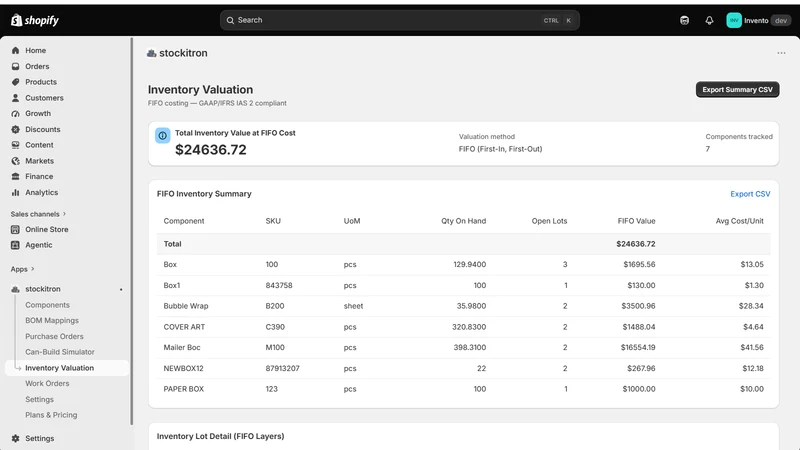The width and height of the screenshot is (800, 450).
Task: Open BOM Mappings in the sidebar
Action: pyautogui.click(x=52, y=320)
